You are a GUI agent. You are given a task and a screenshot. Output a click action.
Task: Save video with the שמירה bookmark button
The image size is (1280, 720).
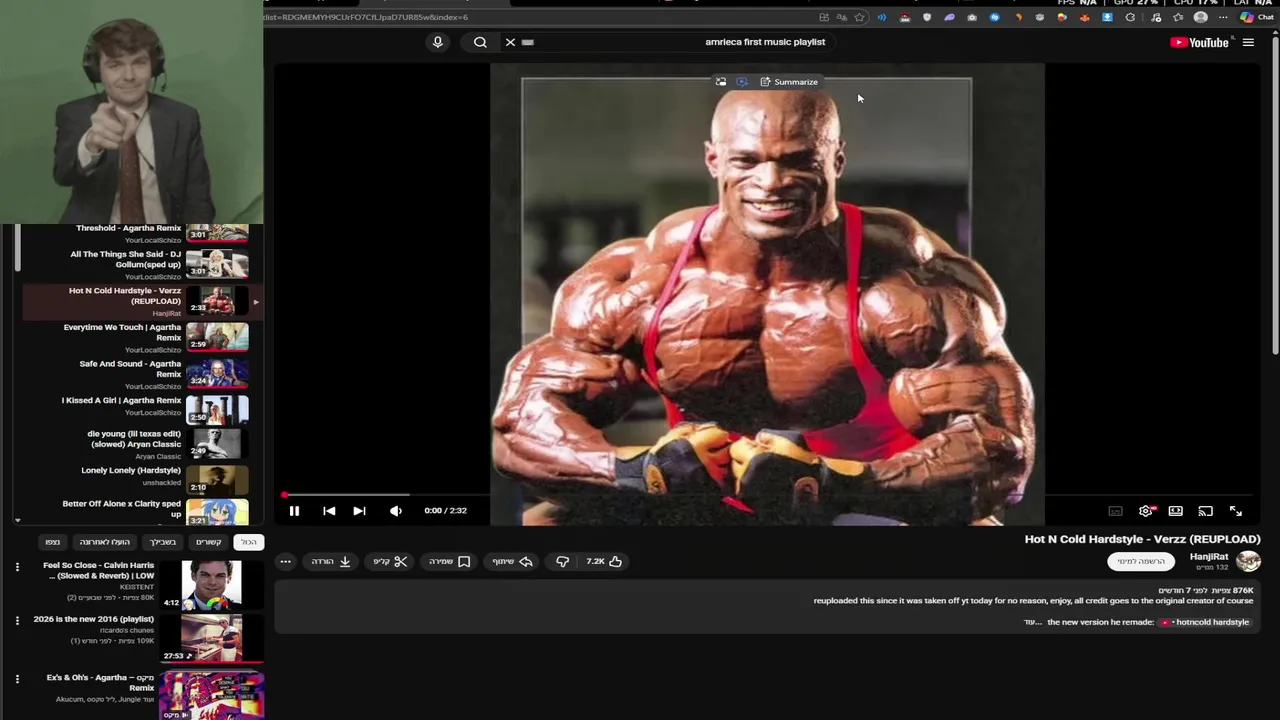(x=450, y=562)
